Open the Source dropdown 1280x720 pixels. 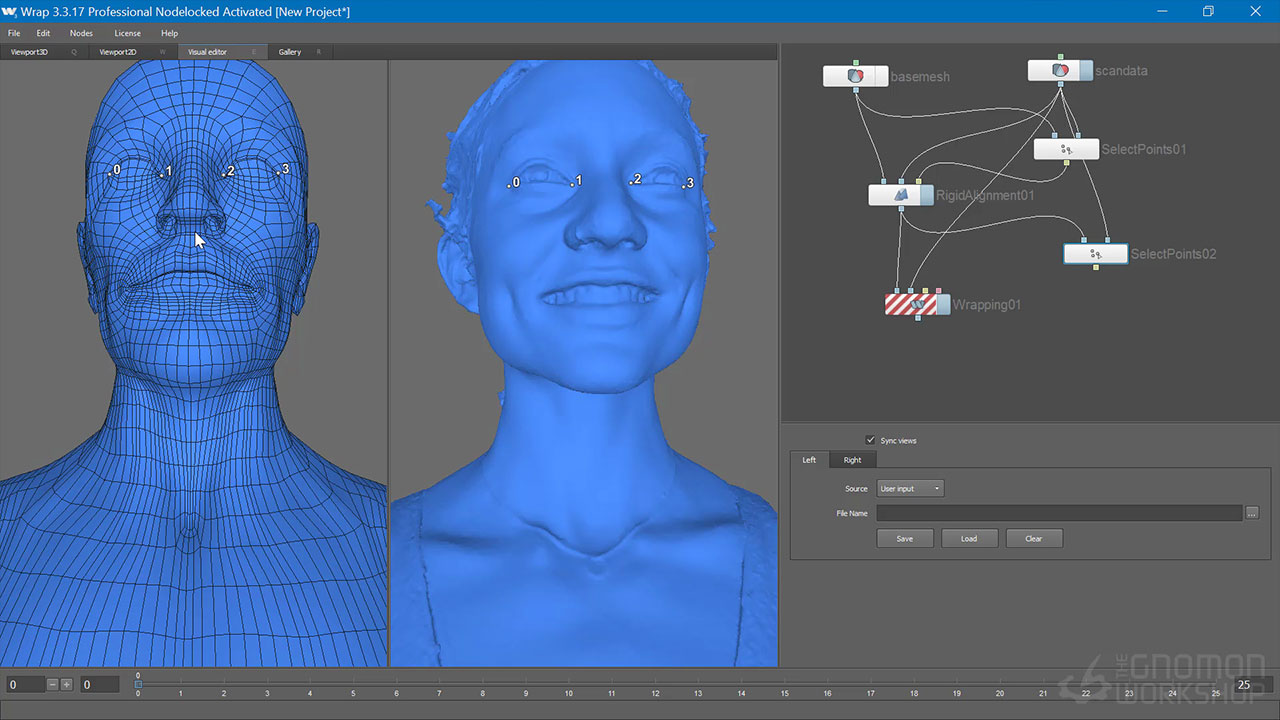tap(910, 489)
